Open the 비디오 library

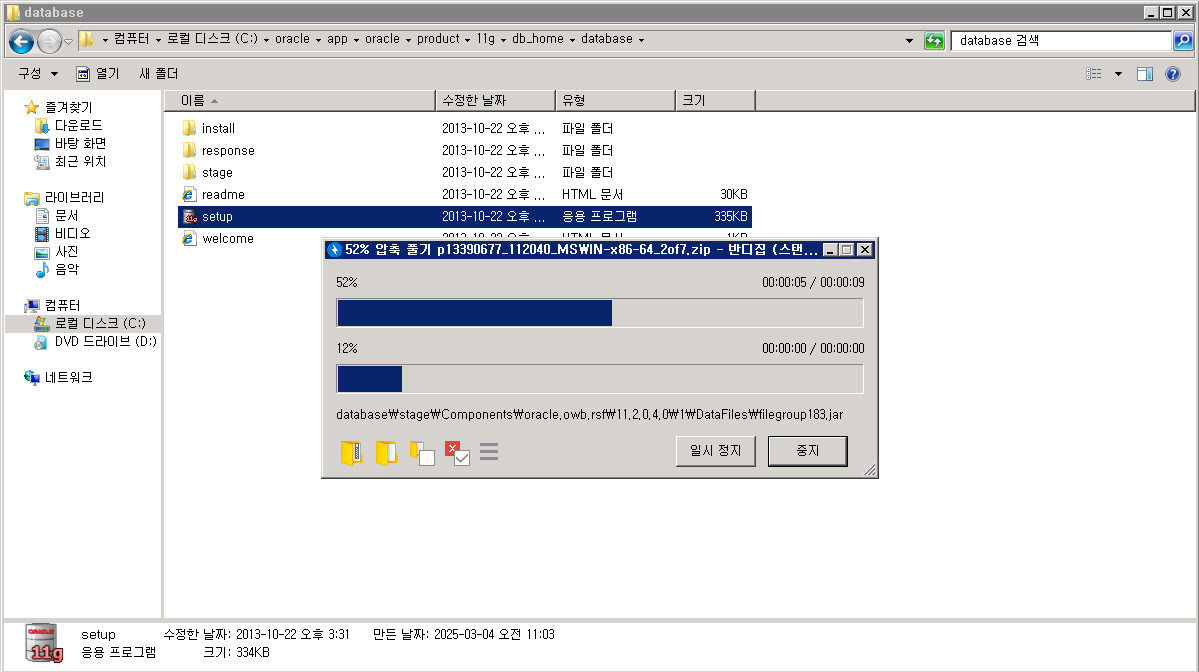click(72, 233)
